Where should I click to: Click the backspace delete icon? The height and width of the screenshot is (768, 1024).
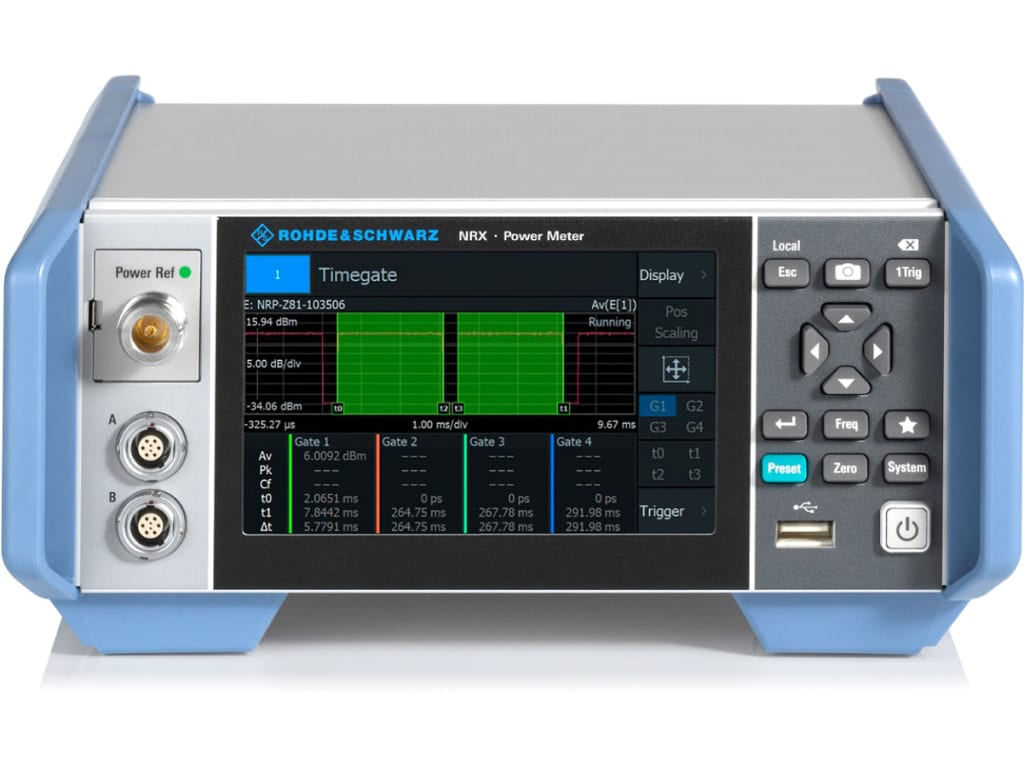pos(908,245)
